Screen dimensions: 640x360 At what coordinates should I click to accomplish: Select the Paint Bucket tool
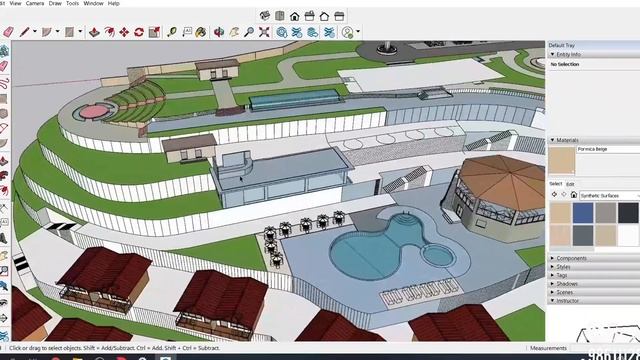200,32
